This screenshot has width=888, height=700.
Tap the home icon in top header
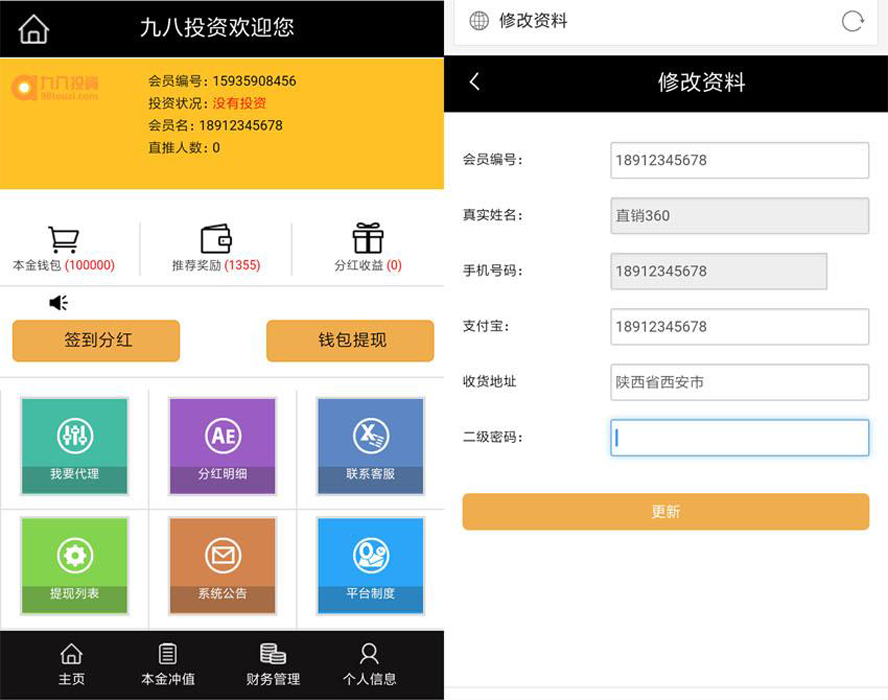pos(33,28)
